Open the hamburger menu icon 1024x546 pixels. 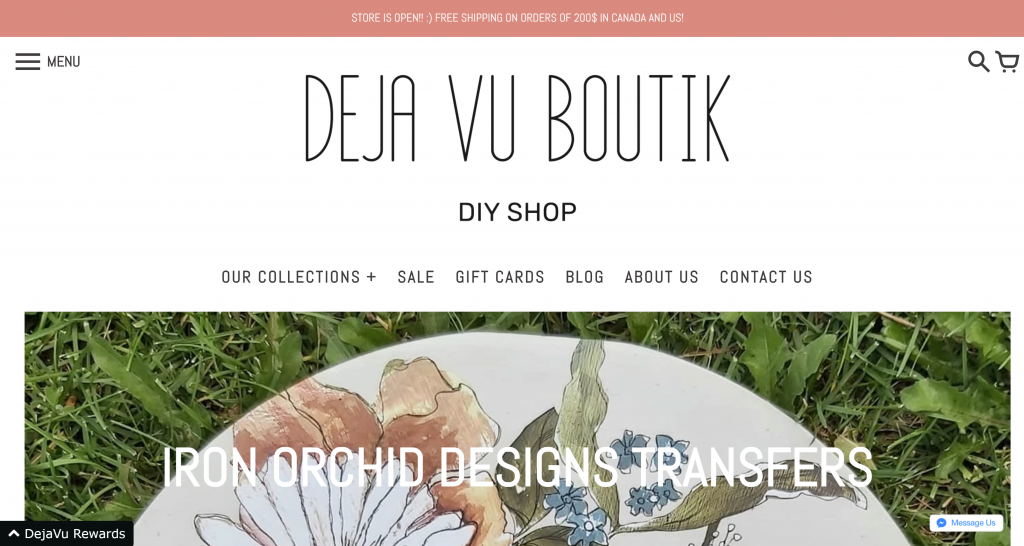pos(27,61)
